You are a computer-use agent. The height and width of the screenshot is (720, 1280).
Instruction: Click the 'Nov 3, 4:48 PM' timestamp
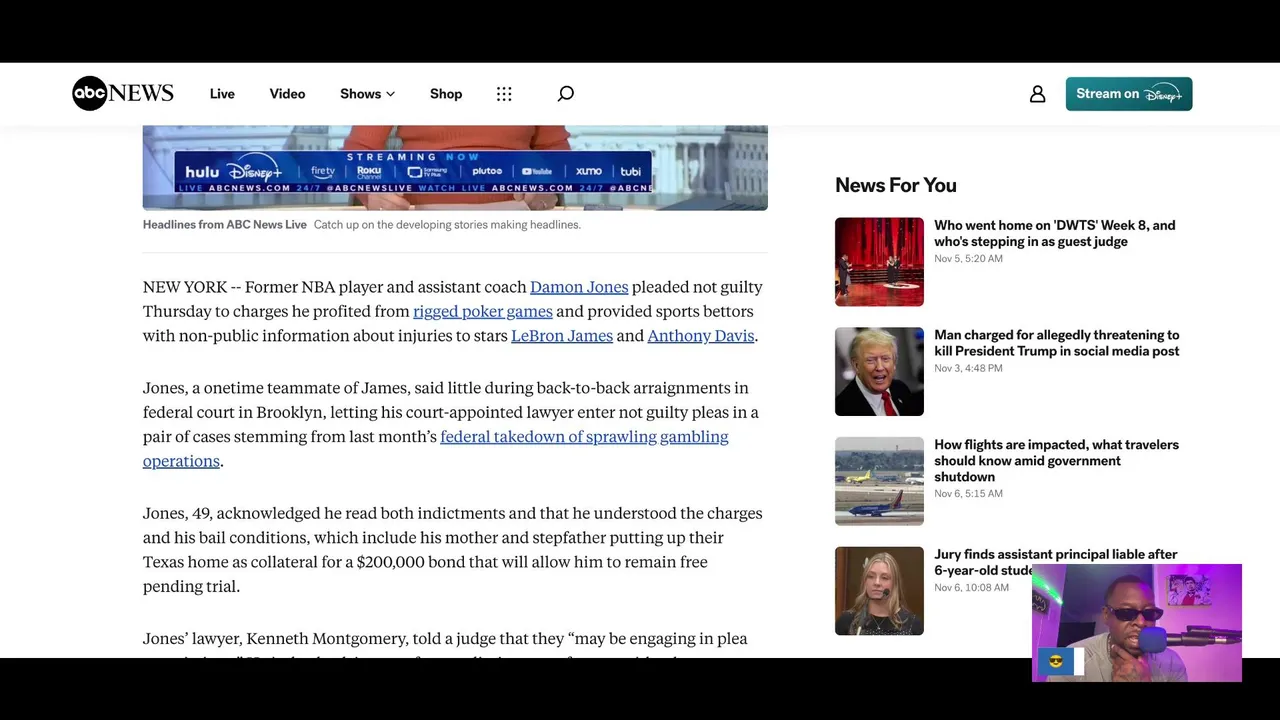coord(968,369)
